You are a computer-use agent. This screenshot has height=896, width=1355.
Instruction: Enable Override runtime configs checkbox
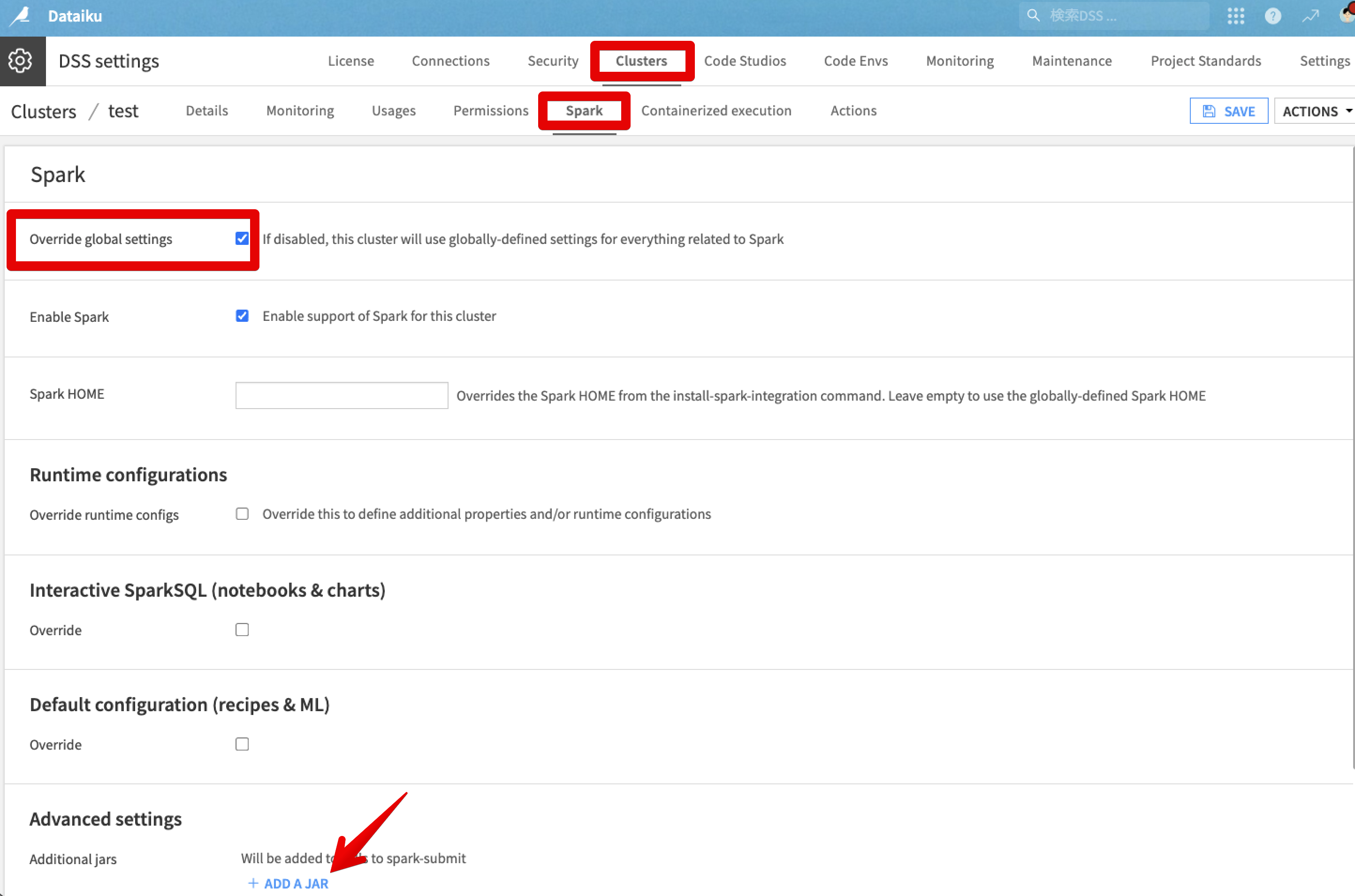point(242,514)
